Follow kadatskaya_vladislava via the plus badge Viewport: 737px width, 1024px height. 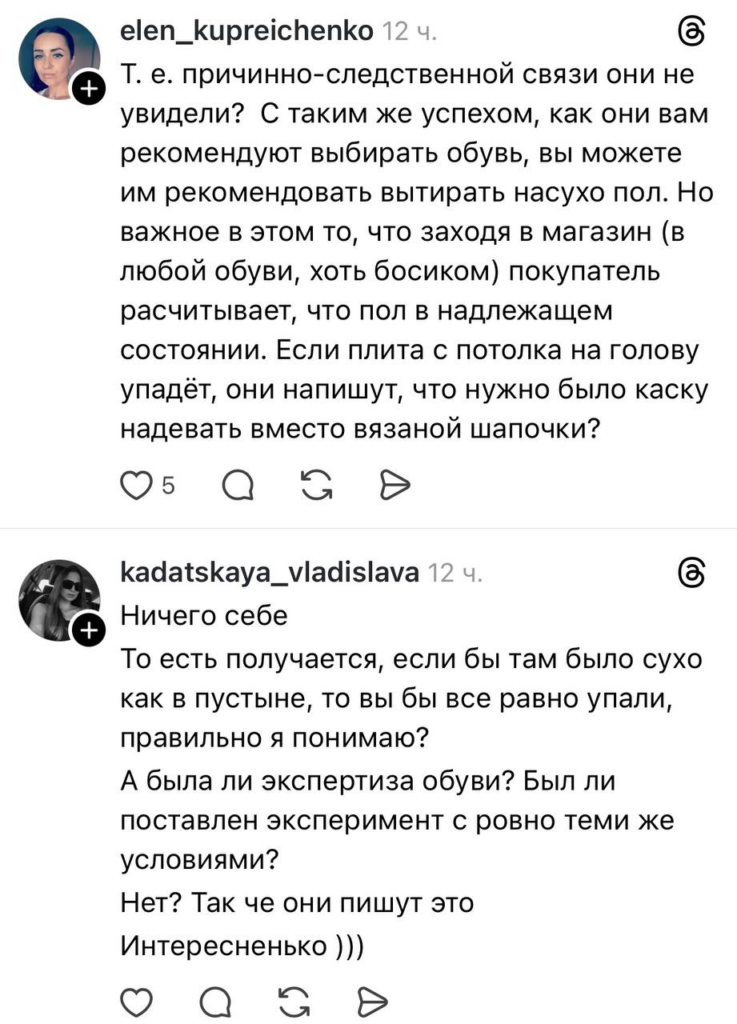click(89, 629)
